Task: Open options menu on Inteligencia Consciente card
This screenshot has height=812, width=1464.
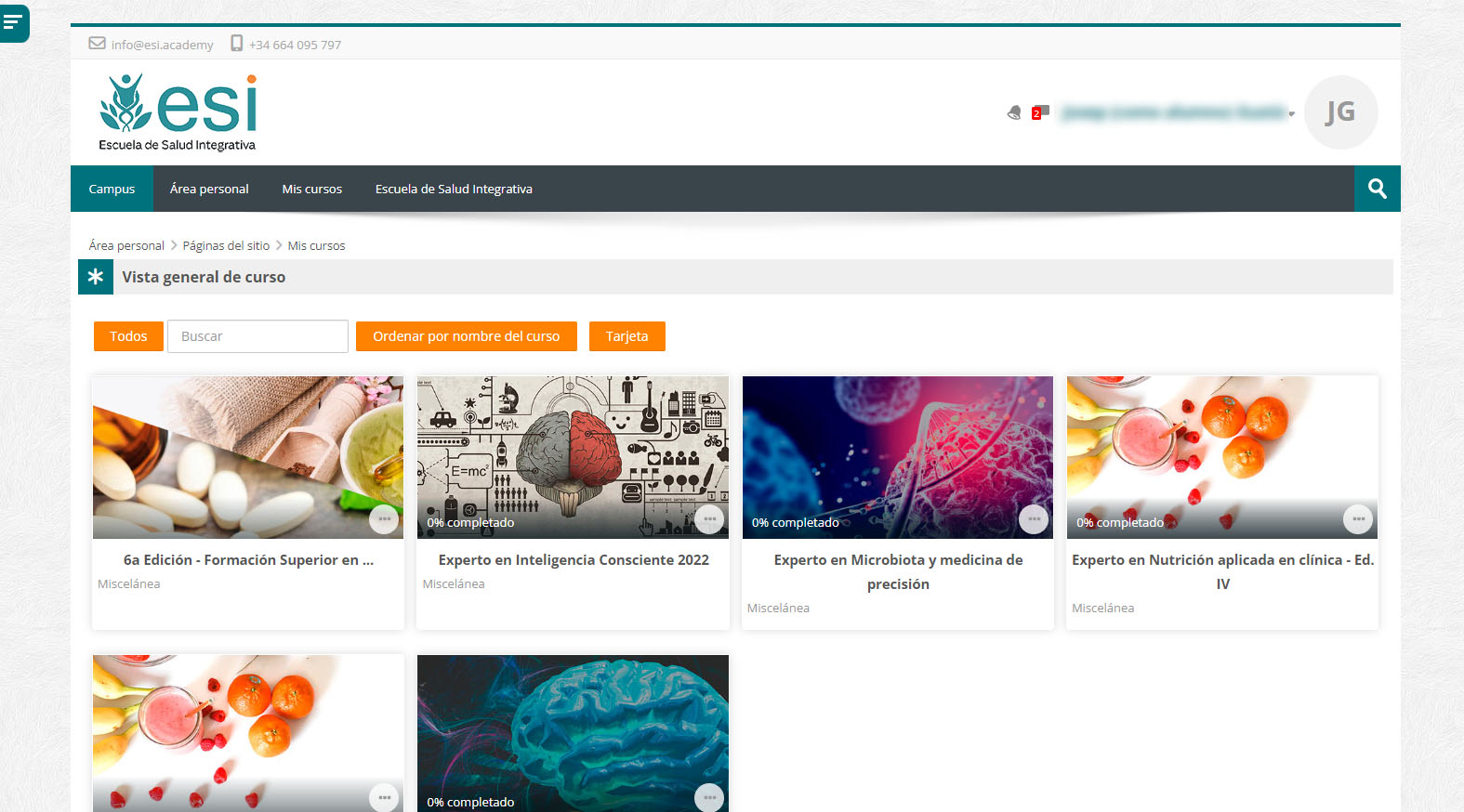Action: [709, 519]
